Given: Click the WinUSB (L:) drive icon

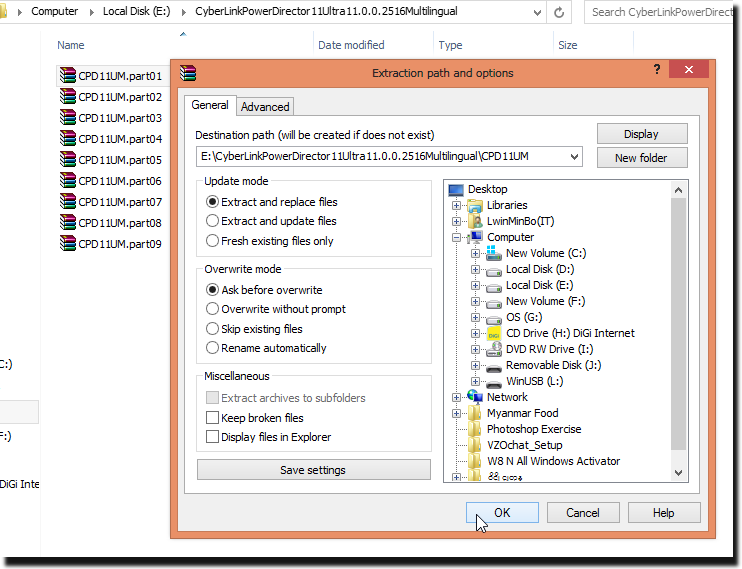Looking at the screenshot, I should [494, 384].
